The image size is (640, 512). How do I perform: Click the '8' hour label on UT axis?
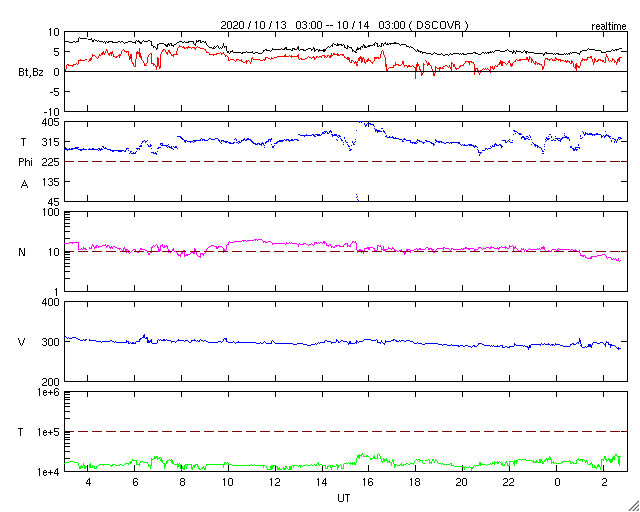pos(182,483)
